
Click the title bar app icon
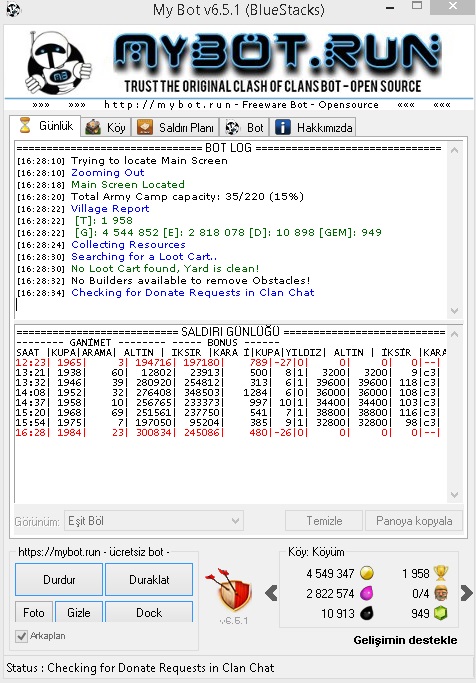14,10
